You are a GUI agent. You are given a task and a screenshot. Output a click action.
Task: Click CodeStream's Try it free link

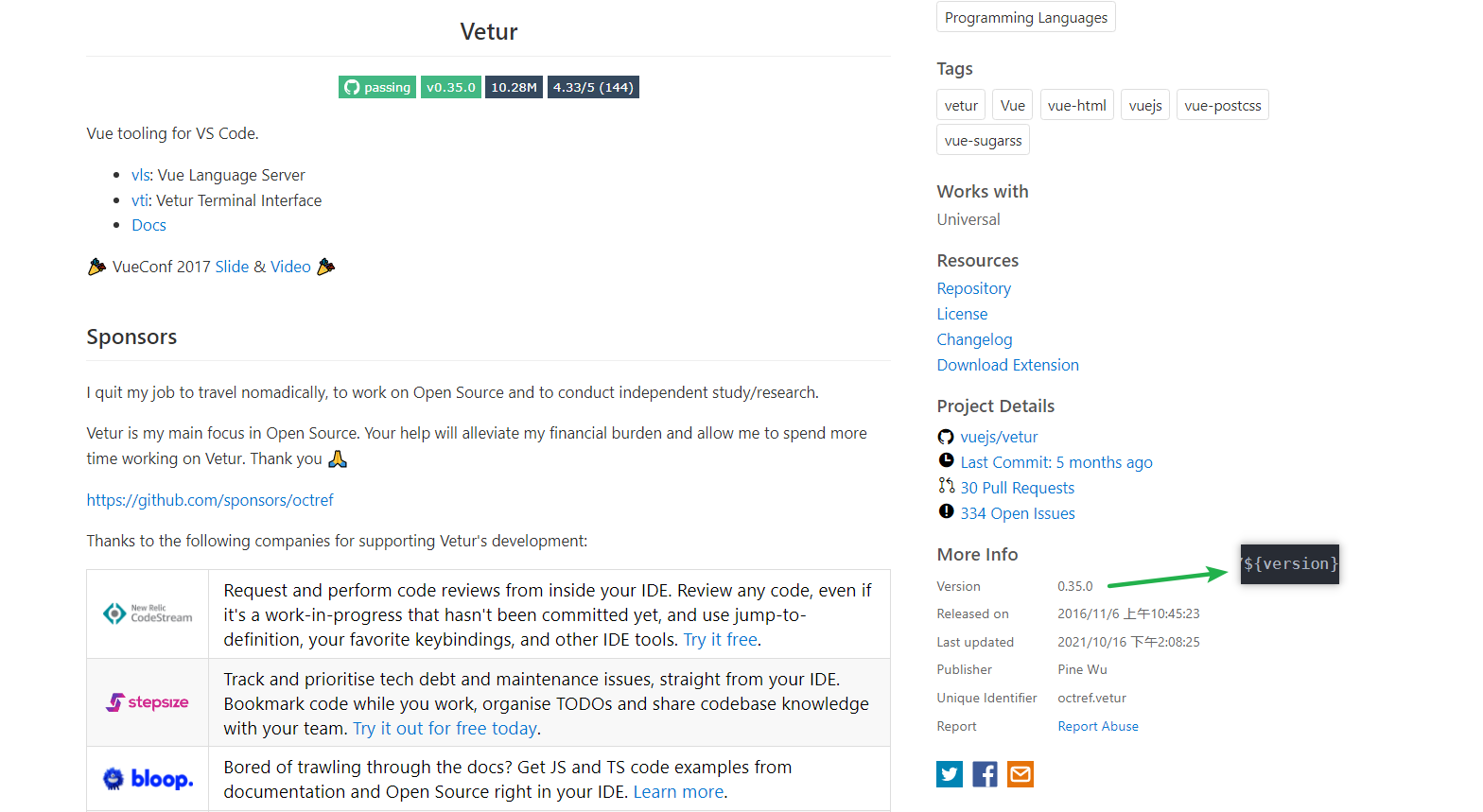pos(720,640)
